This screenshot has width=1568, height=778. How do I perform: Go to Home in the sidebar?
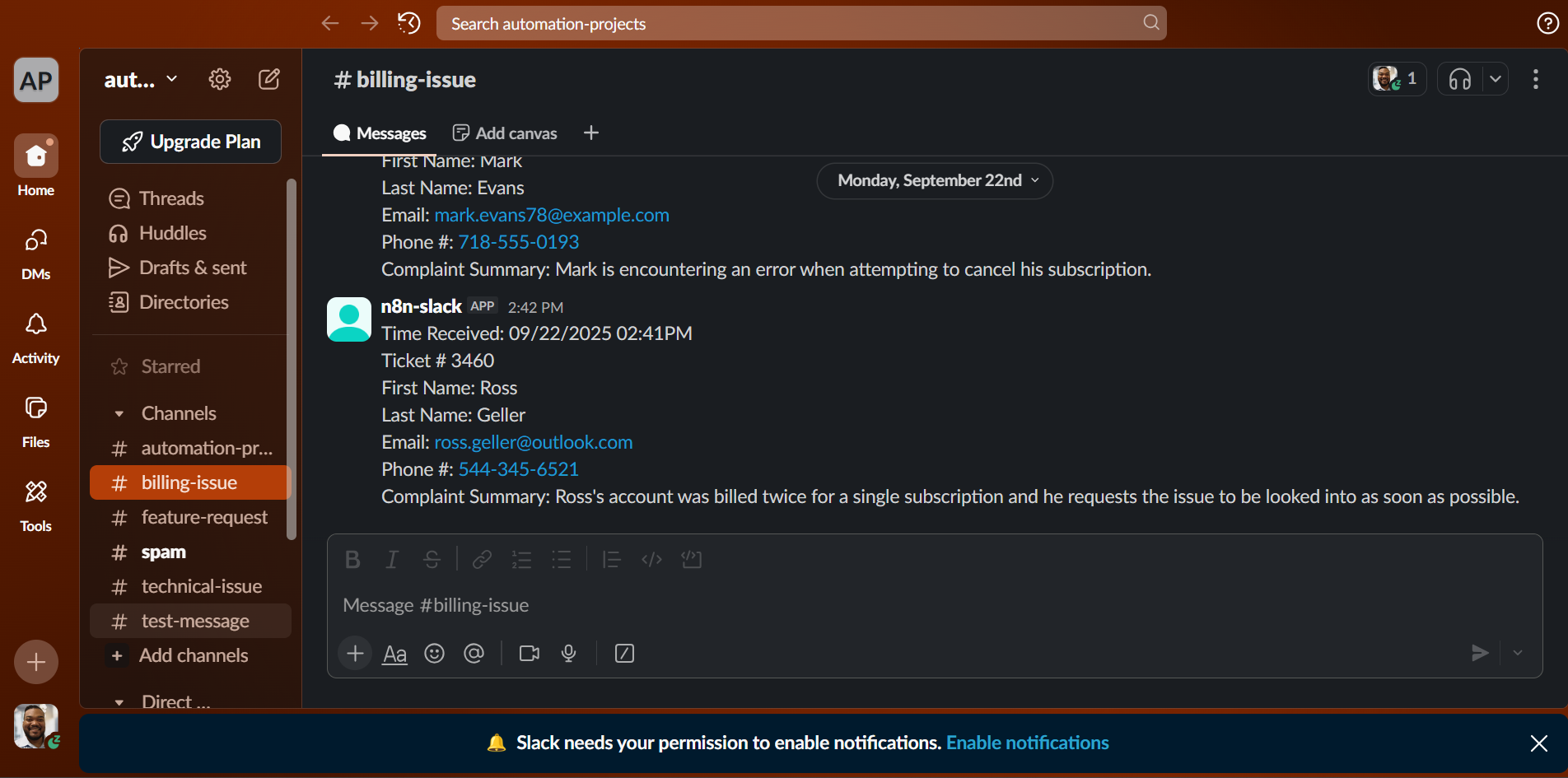click(36, 166)
